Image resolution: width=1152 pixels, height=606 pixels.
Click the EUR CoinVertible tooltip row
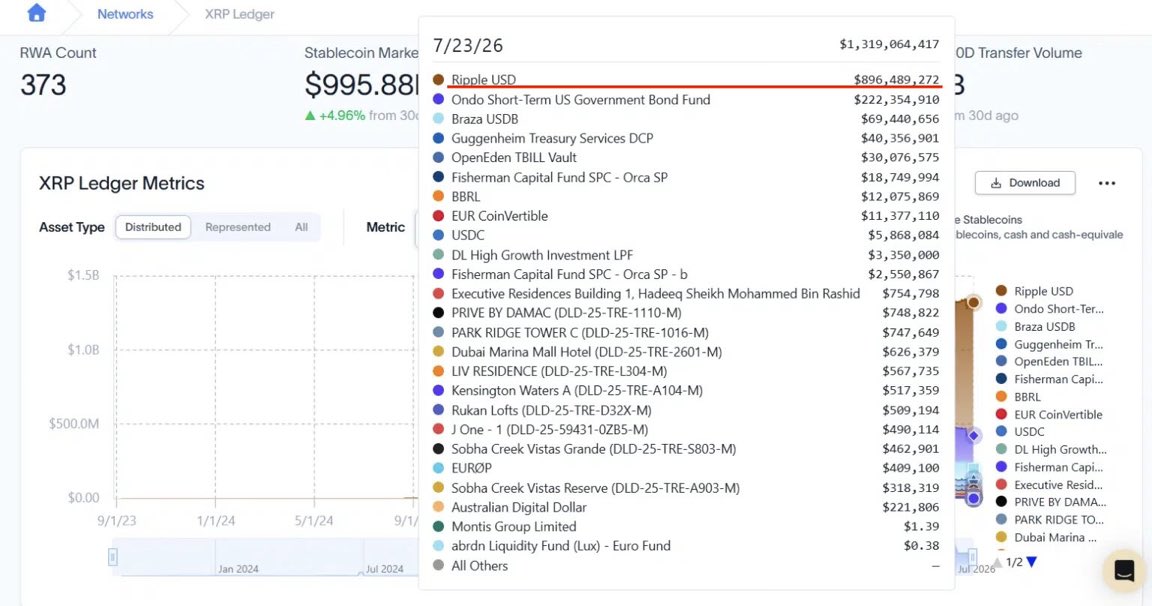click(686, 216)
